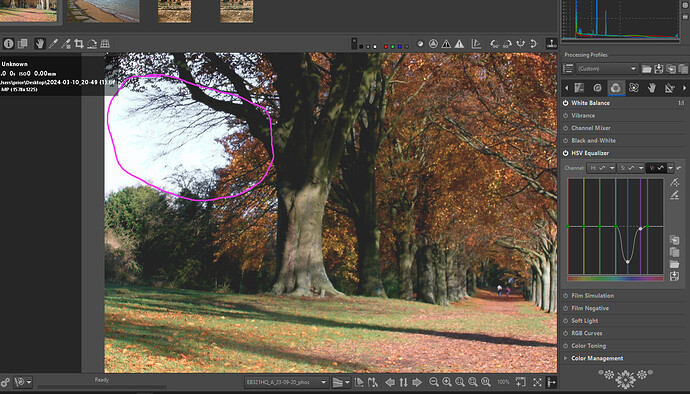Paste processing profile from clipboard
This screenshot has width=690, height=394.
coord(683,69)
